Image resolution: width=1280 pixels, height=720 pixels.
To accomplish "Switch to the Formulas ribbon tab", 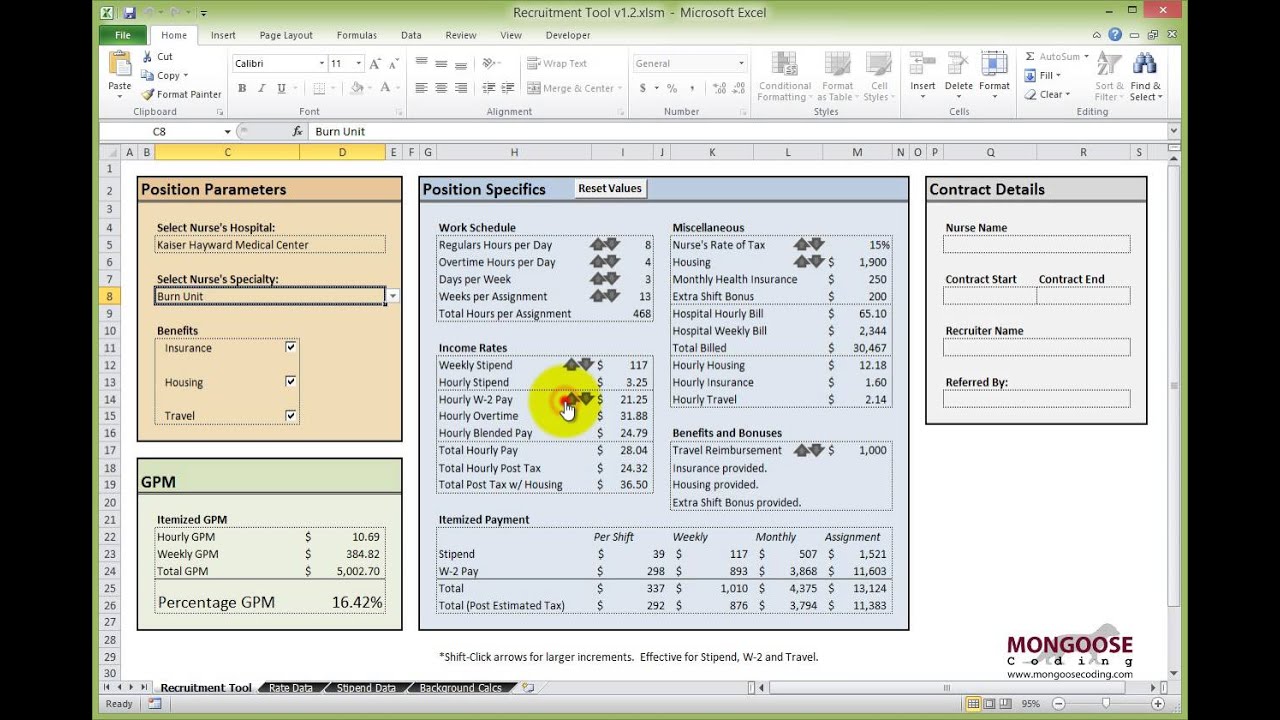I will (x=357, y=35).
